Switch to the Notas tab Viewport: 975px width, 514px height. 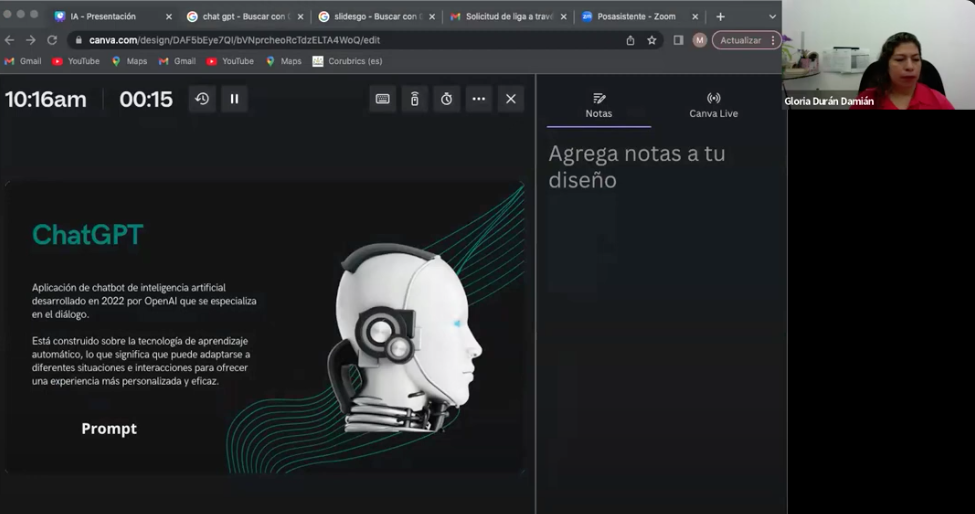(599, 106)
